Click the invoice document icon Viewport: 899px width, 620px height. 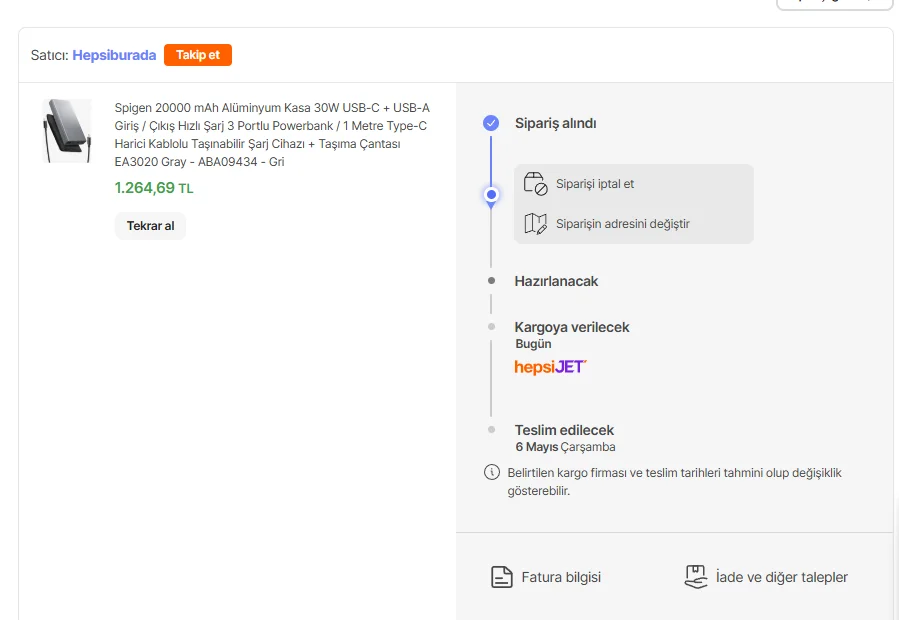502,577
